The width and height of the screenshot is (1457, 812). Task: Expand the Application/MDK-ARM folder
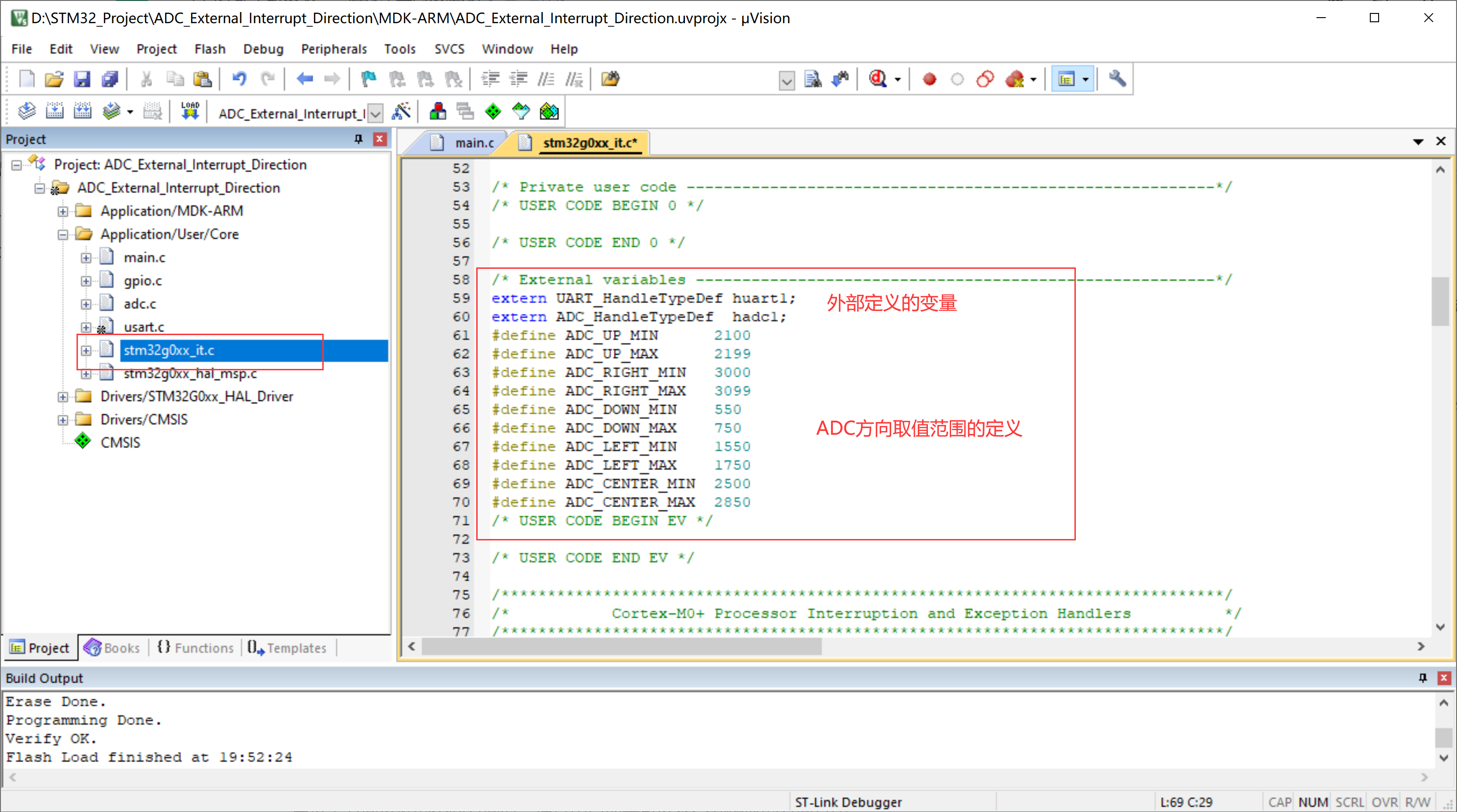click(63, 211)
